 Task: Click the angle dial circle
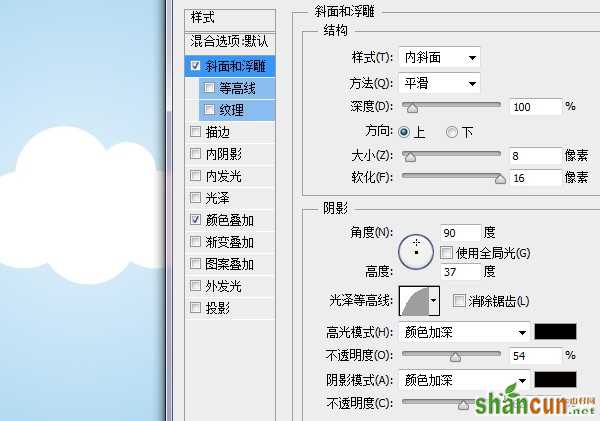click(416, 252)
